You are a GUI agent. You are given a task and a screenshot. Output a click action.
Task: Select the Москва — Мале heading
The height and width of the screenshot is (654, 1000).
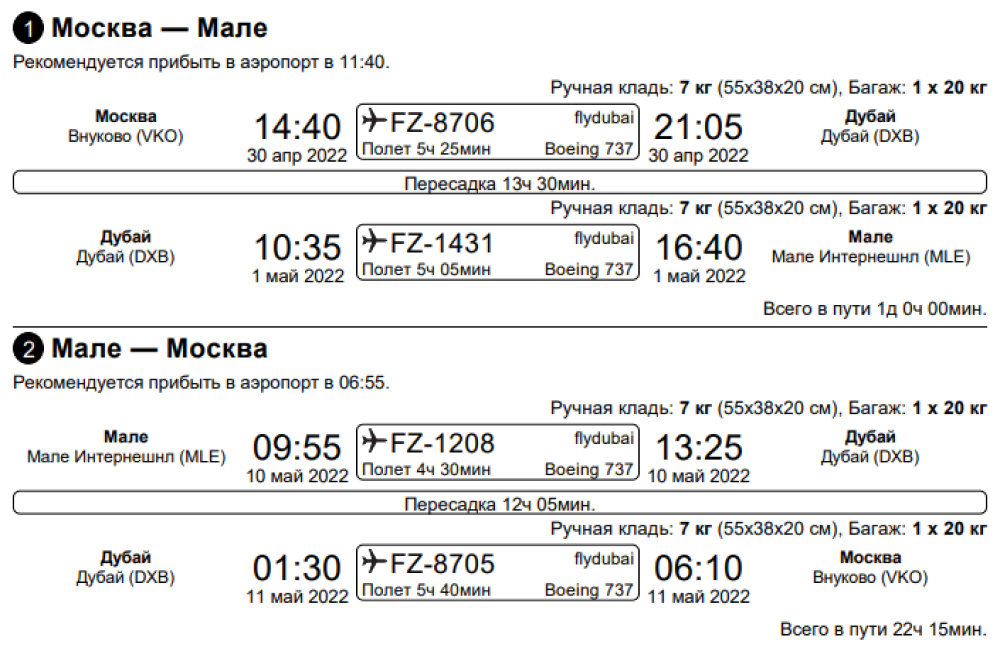[x=159, y=28]
